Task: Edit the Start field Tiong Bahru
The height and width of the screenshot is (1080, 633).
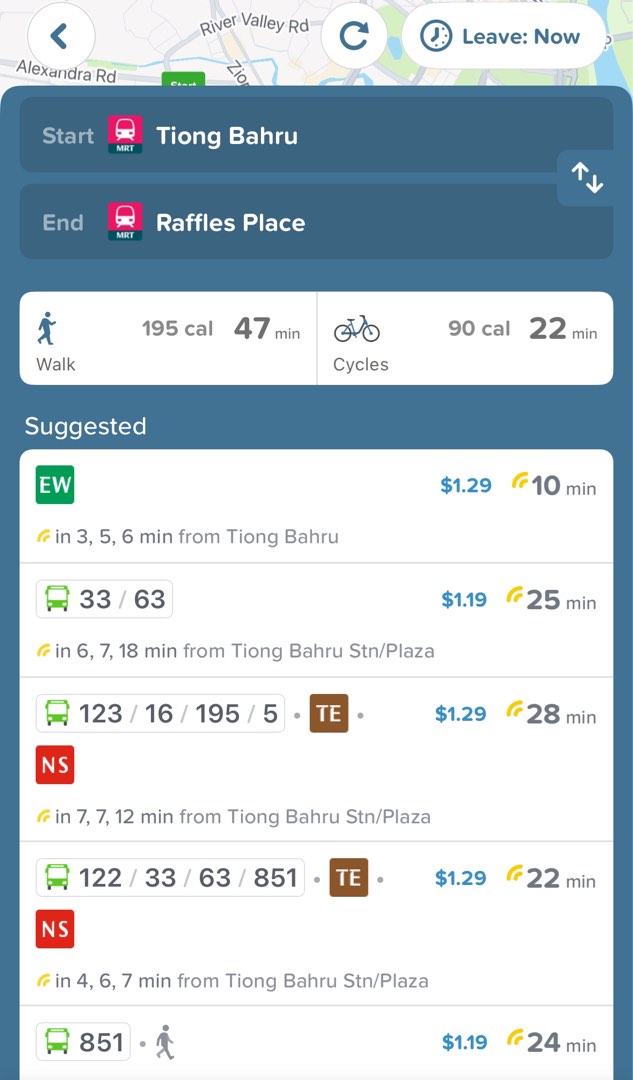Action: pyautogui.click(x=316, y=135)
